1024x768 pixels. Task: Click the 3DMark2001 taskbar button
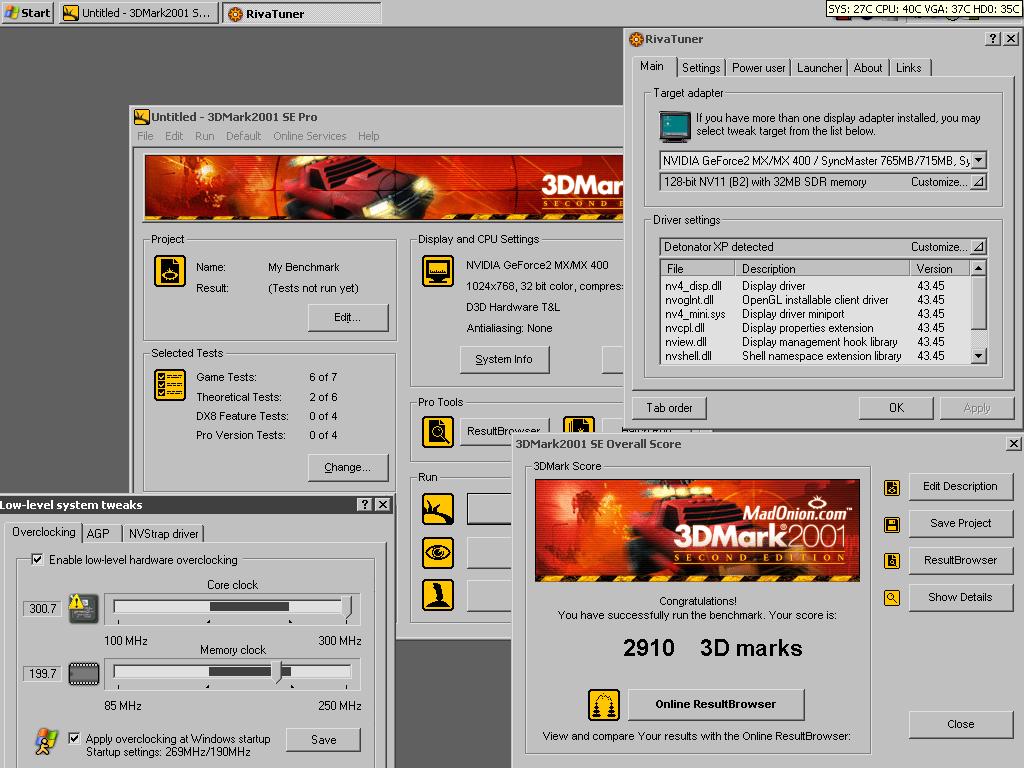138,13
